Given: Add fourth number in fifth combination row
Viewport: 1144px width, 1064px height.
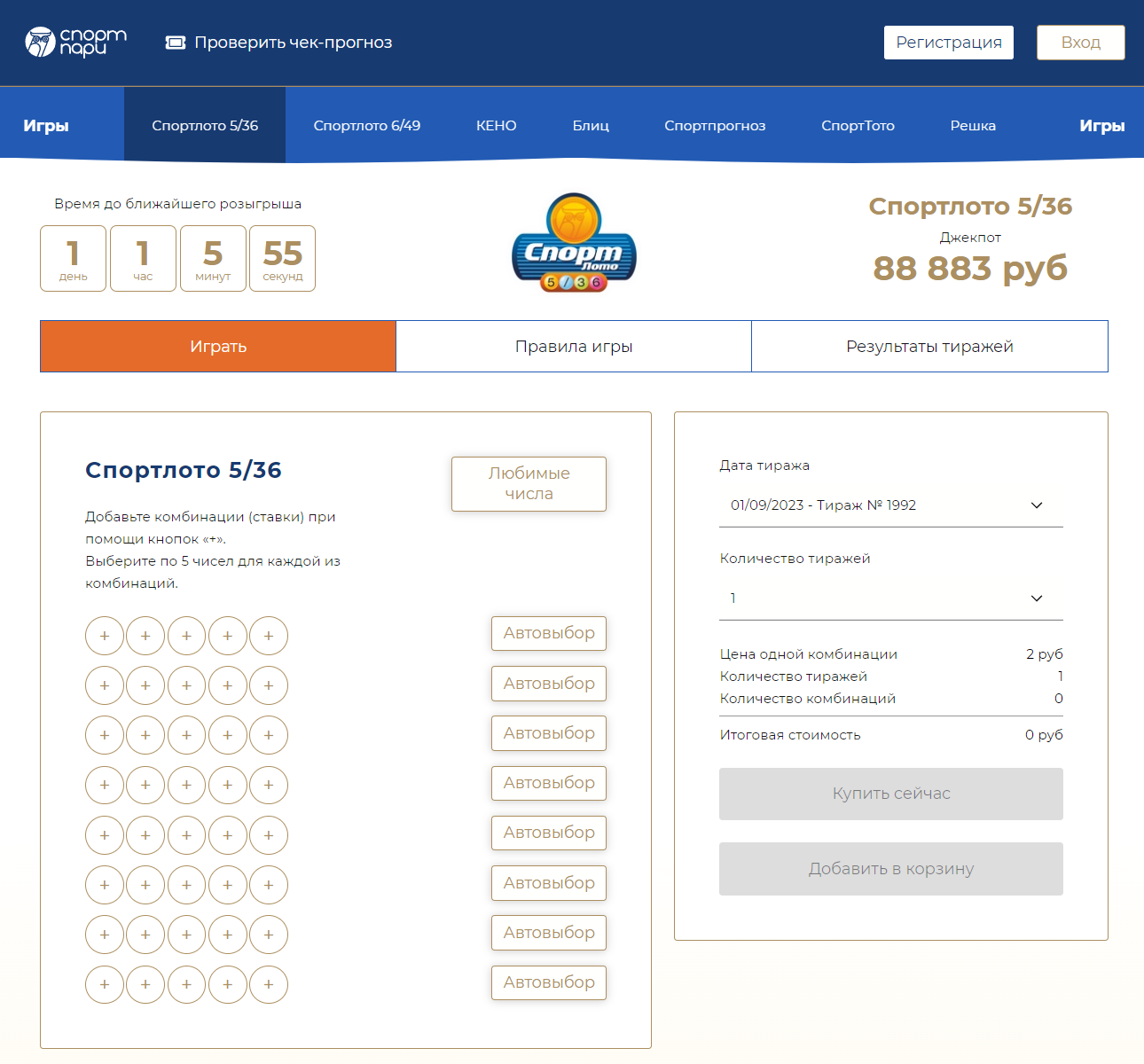Looking at the screenshot, I should [228, 835].
